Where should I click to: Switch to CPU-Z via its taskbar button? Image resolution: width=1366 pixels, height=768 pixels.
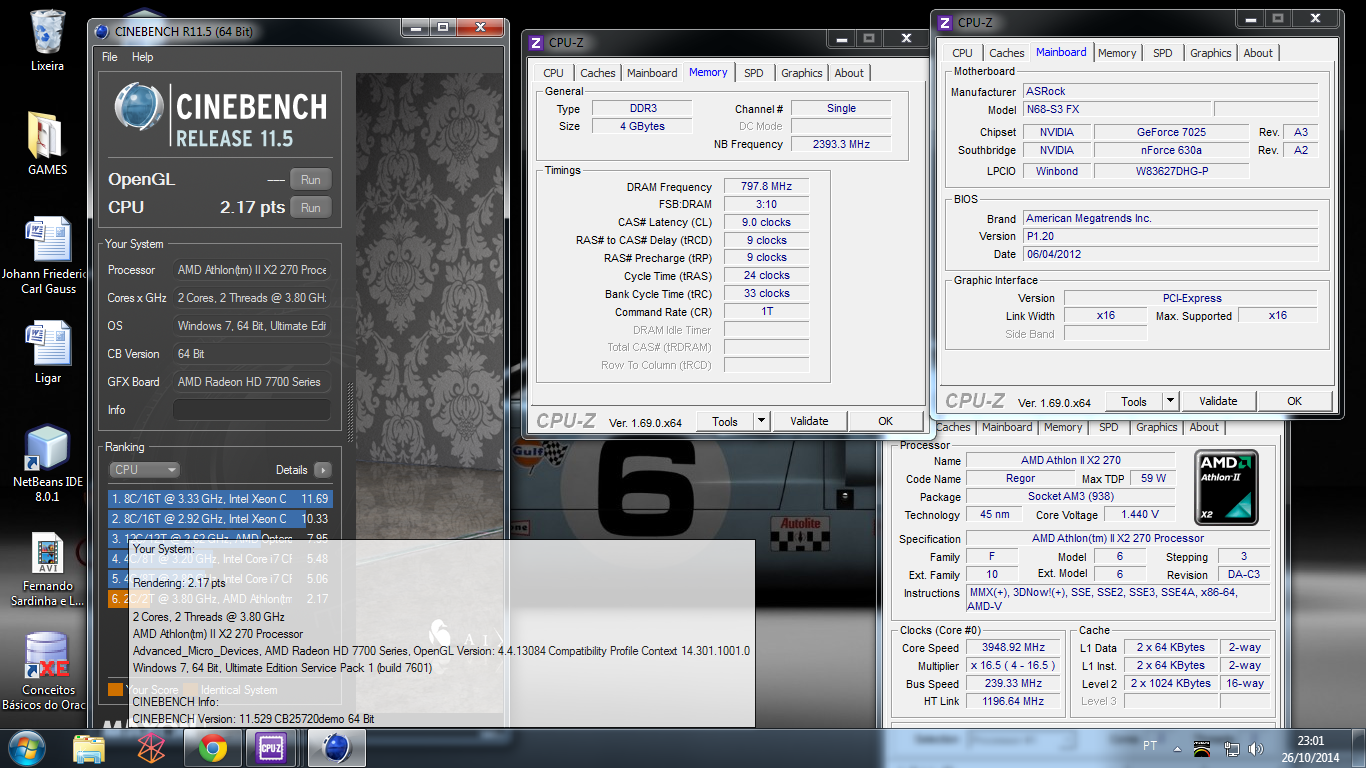(x=272, y=747)
